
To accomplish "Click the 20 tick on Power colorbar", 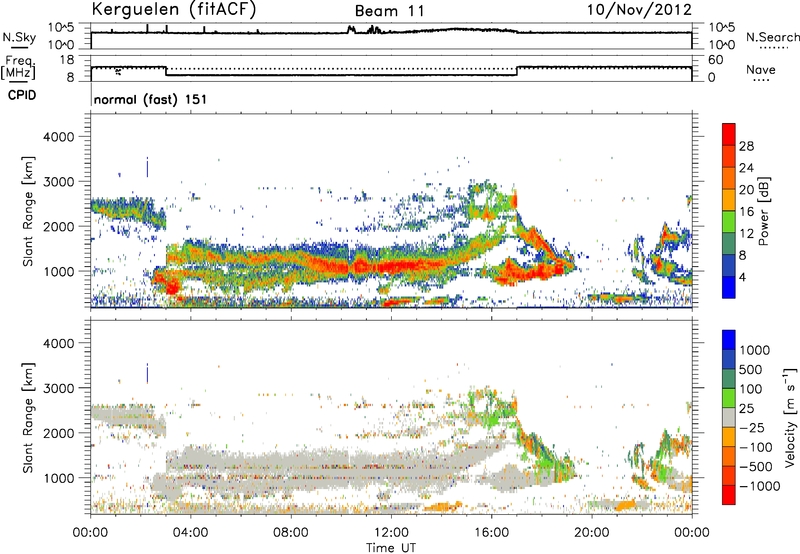I will click(746, 190).
